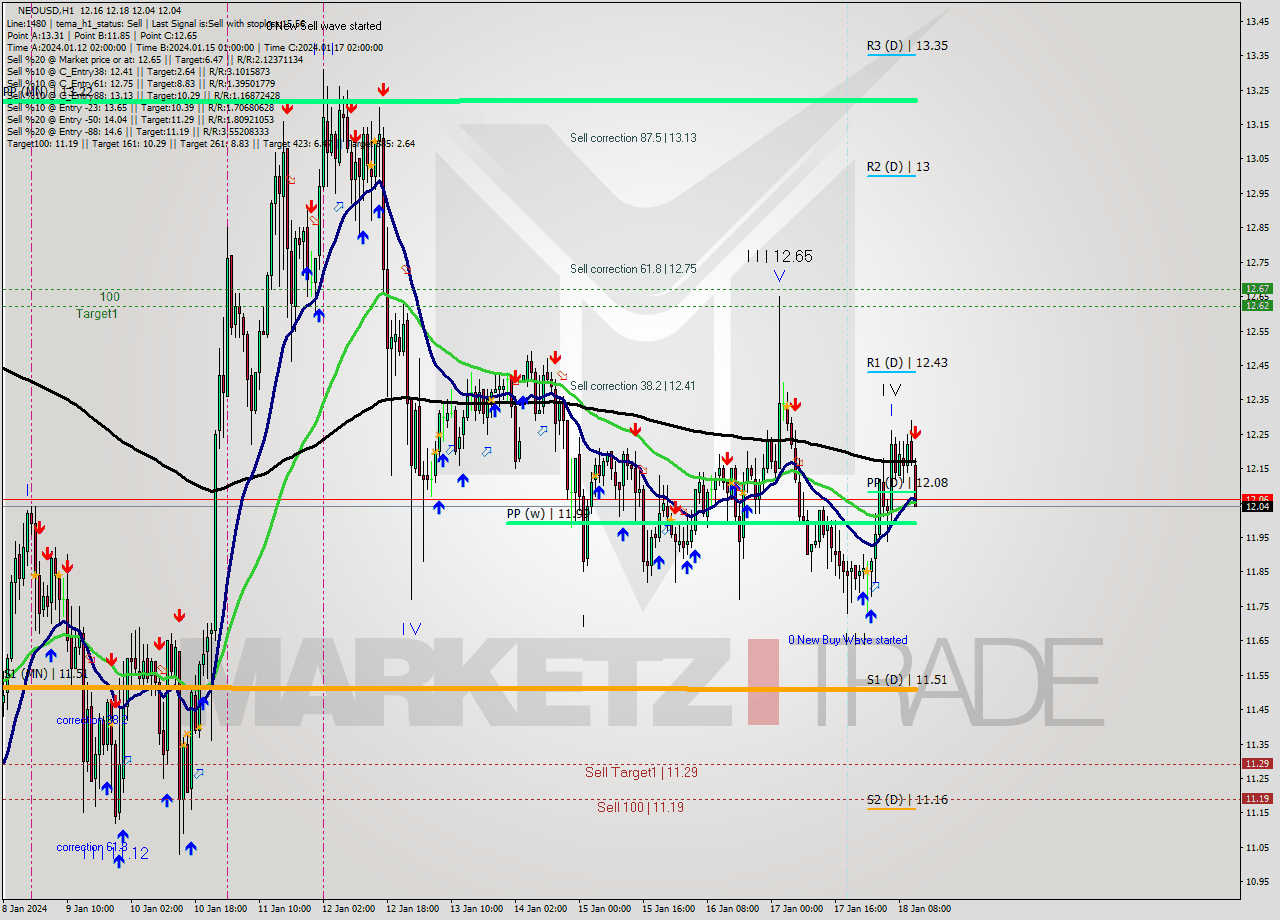Viewport: 1280px width, 920px height.
Task: Click the 12 Jan 02:00 time axis label
Action: tap(348, 909)
